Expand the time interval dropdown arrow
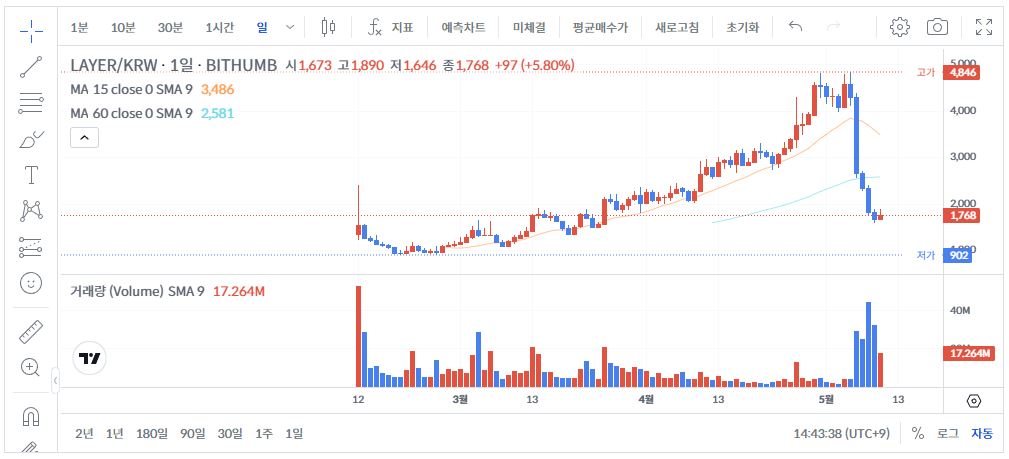The height and width of the screenshot is (459, 1009). coord(290,27)
